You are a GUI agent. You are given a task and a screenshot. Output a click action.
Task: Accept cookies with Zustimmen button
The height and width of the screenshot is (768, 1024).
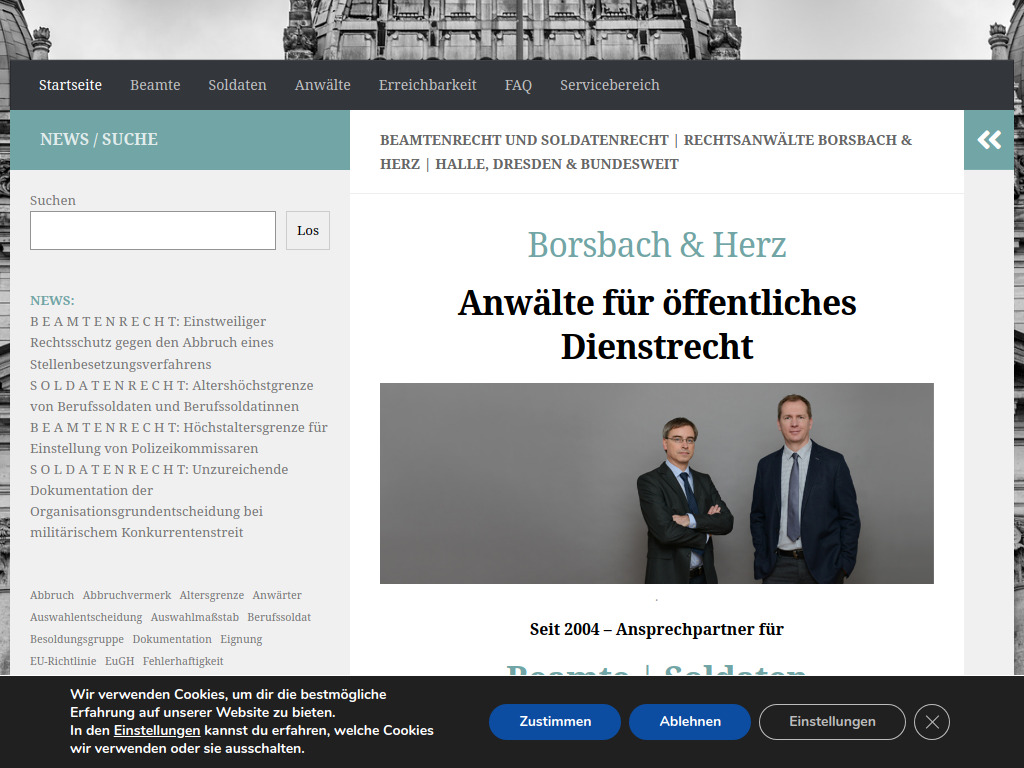(554, 722)
